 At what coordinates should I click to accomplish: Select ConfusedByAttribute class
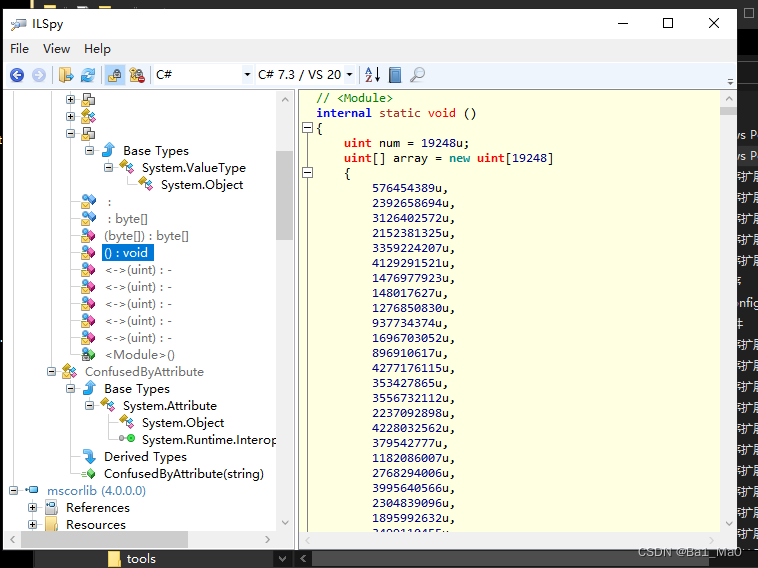click(x=144, y=372)
